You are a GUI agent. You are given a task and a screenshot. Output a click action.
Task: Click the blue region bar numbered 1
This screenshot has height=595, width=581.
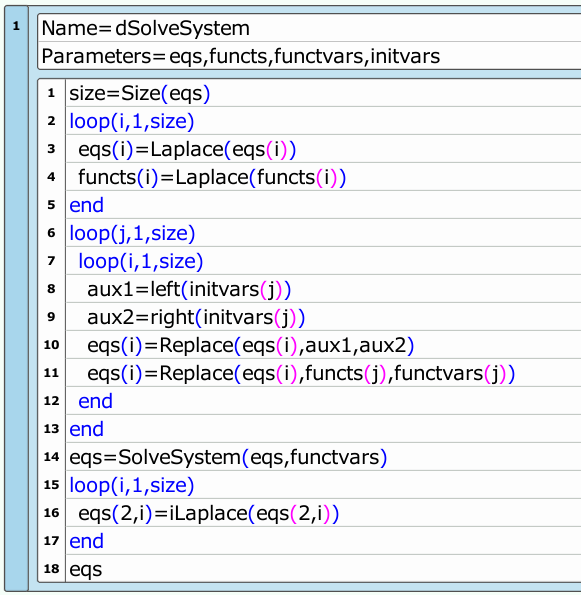pyautogui.click(x=16, y=299)
